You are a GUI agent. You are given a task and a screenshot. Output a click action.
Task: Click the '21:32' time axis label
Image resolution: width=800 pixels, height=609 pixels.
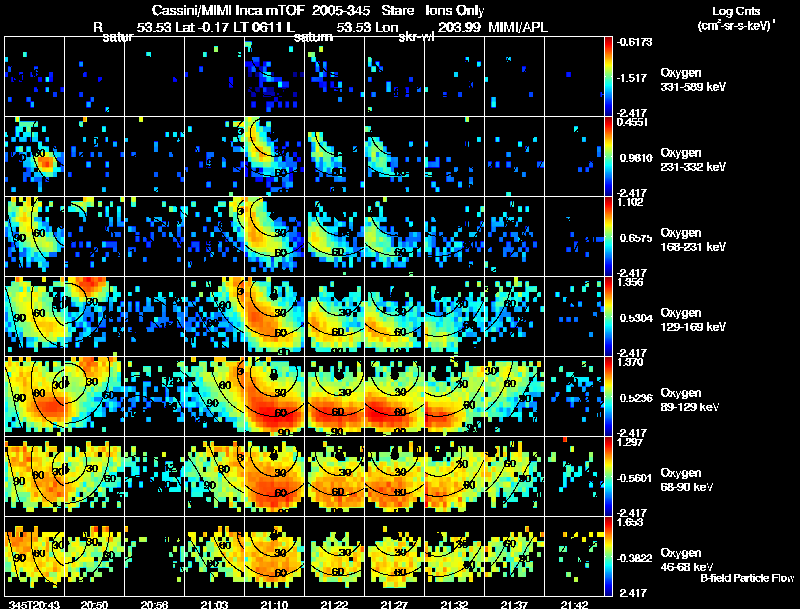455,605
